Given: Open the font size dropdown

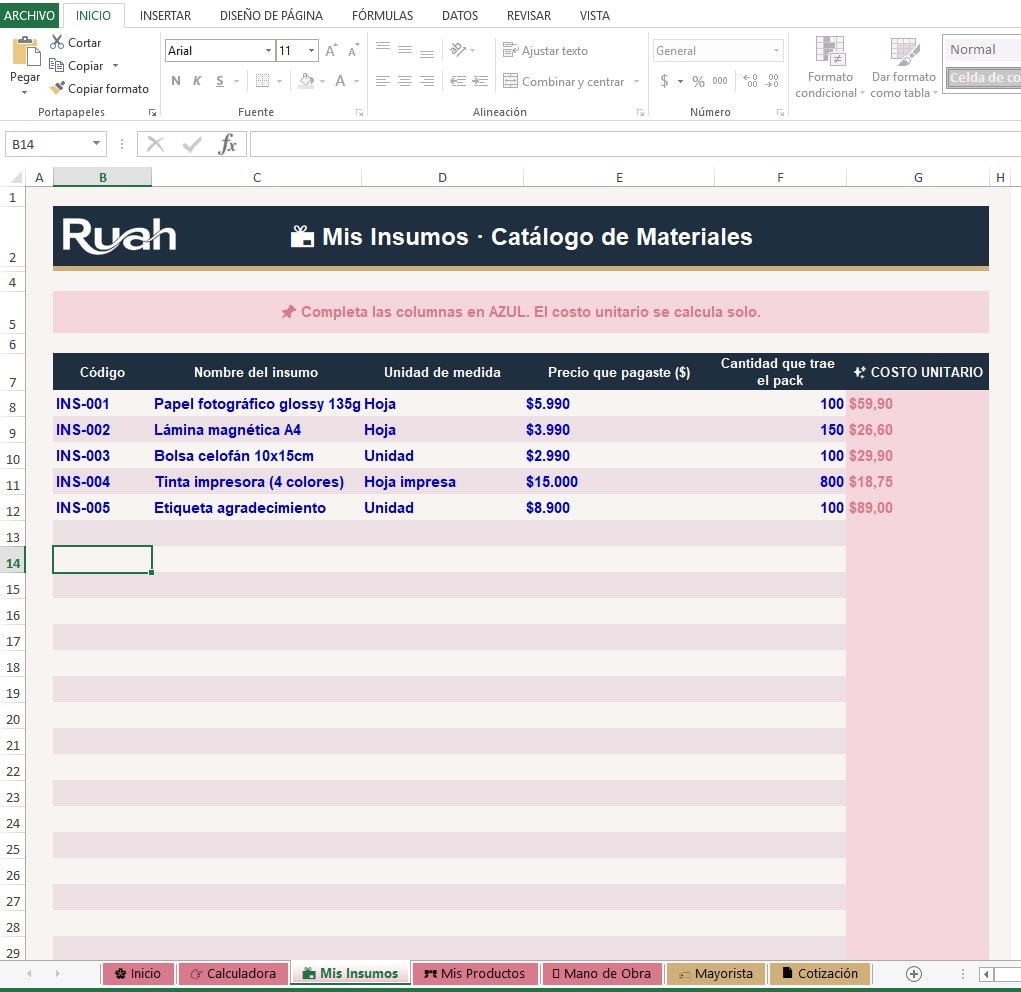Looking at the screenshot, I should tap(312, 51).
